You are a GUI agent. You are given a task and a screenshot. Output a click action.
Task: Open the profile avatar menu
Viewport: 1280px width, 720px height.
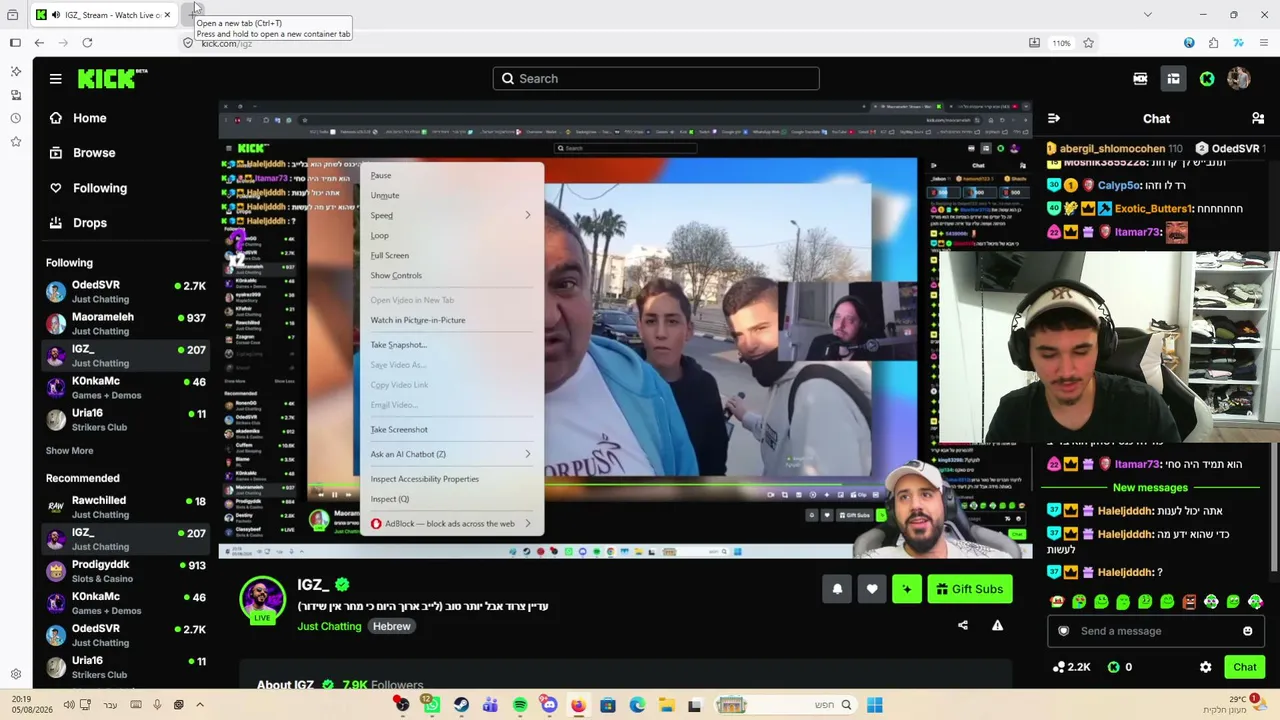tap(1239, 79)
